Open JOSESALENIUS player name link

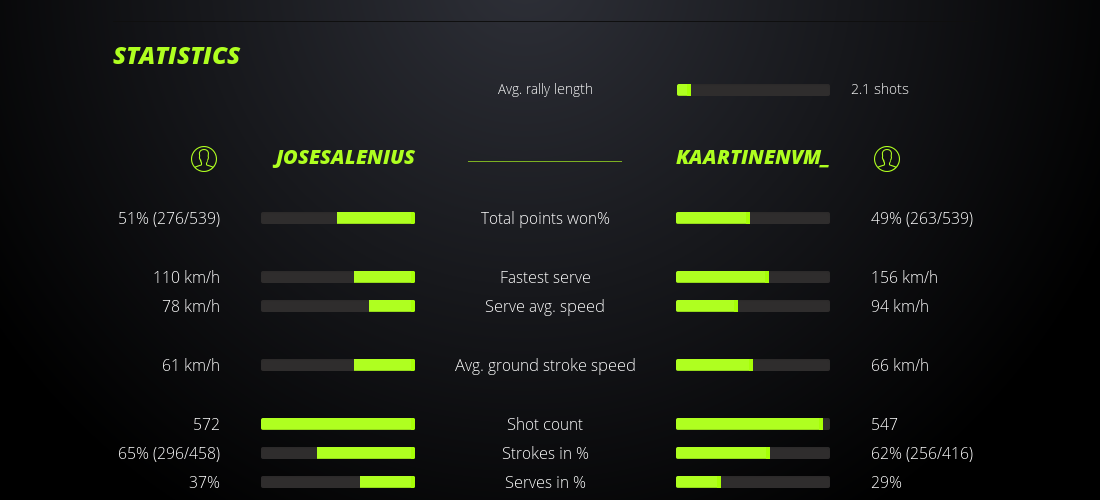point(345,158)
